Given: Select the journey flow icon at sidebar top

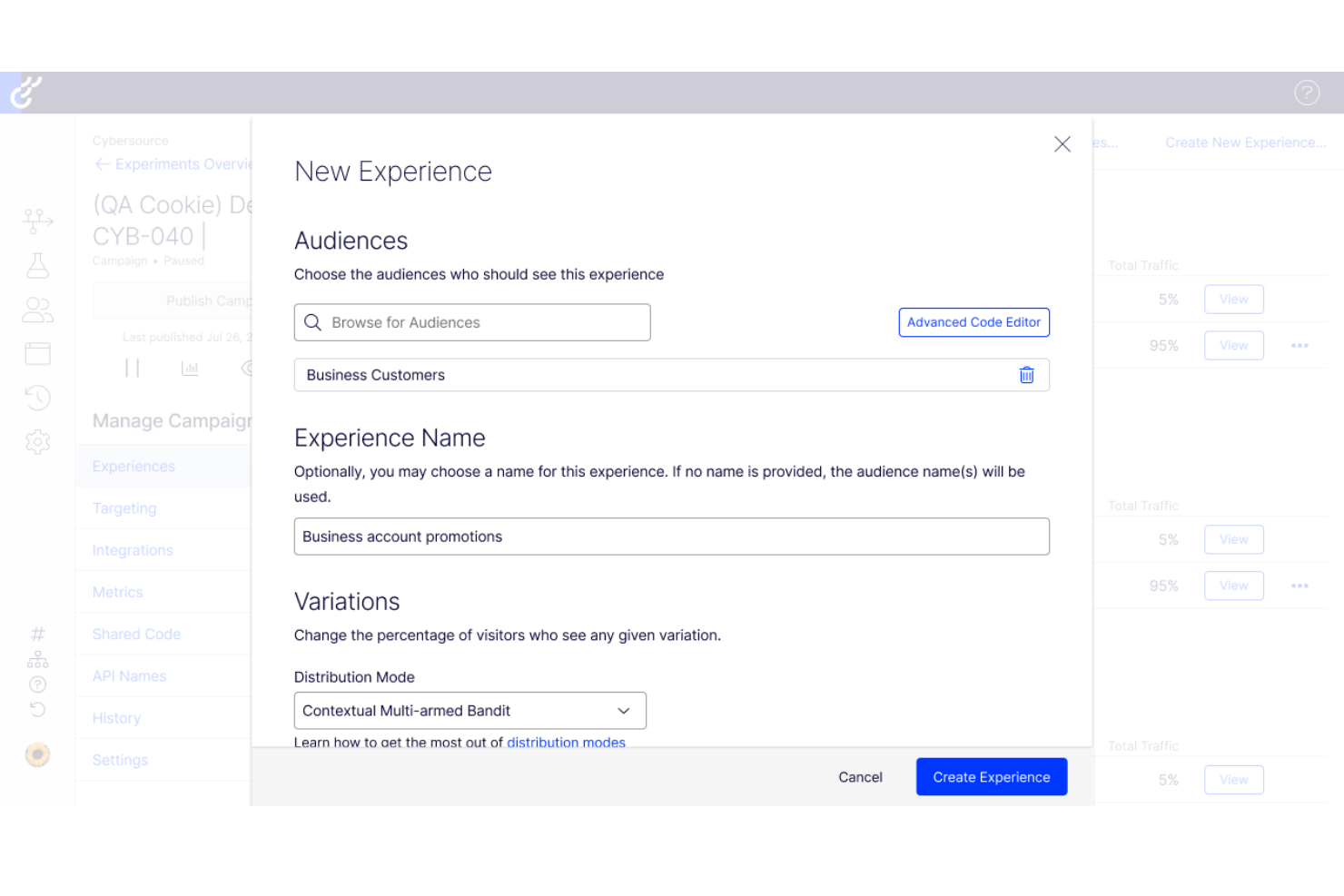Looking at the screenshot, I should 37,220.
